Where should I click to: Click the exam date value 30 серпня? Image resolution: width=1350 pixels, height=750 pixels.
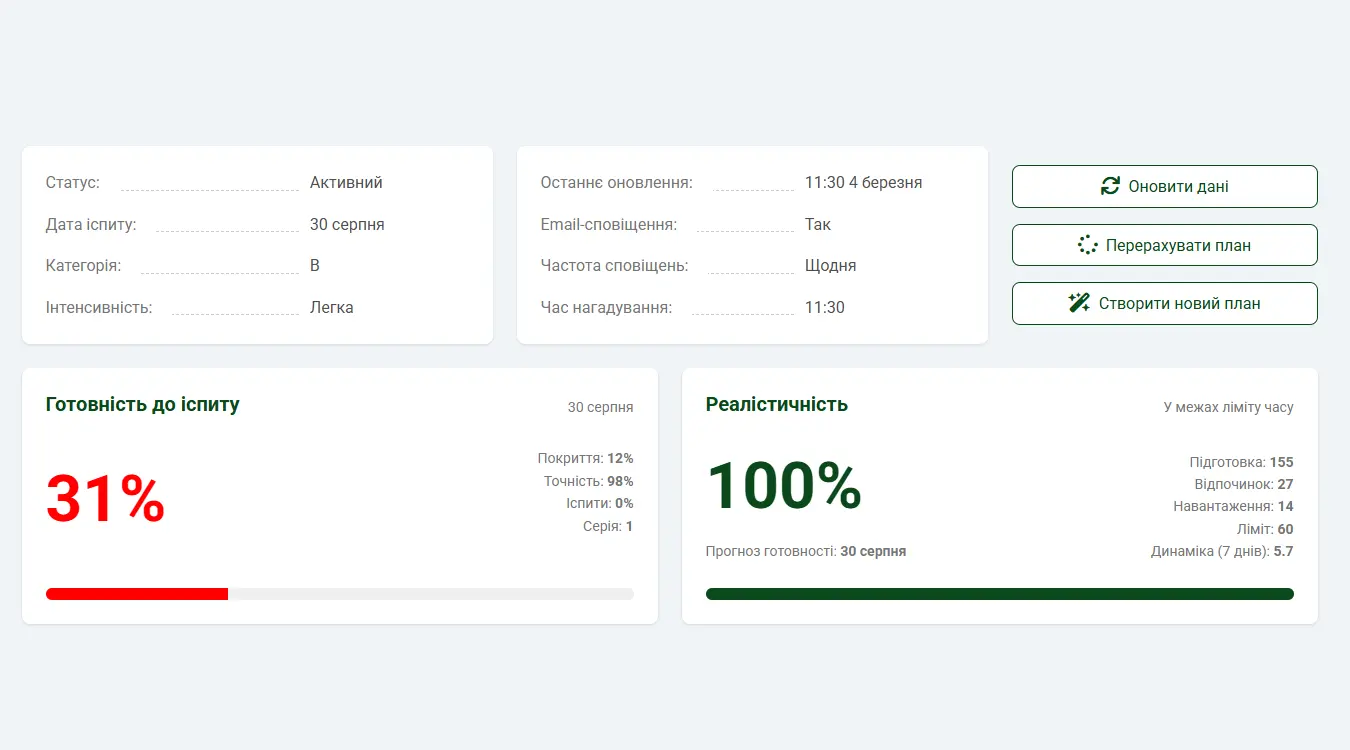click(347, 225)
